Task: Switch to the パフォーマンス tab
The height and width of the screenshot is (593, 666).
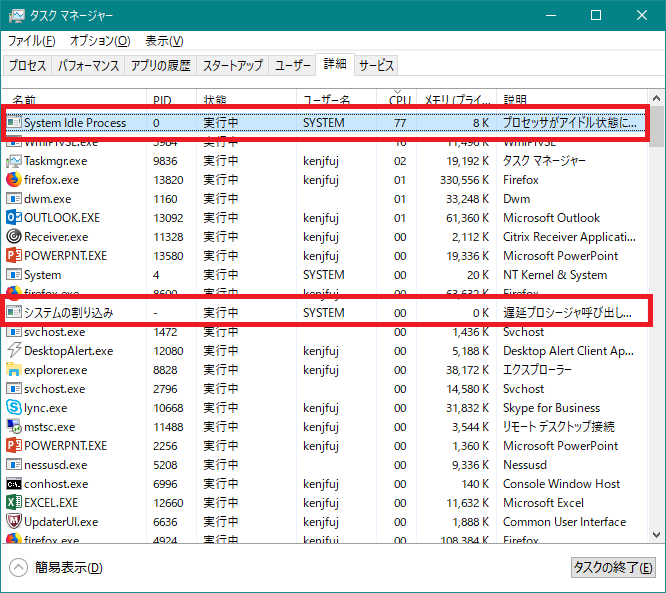Action: tap(88, 65)
